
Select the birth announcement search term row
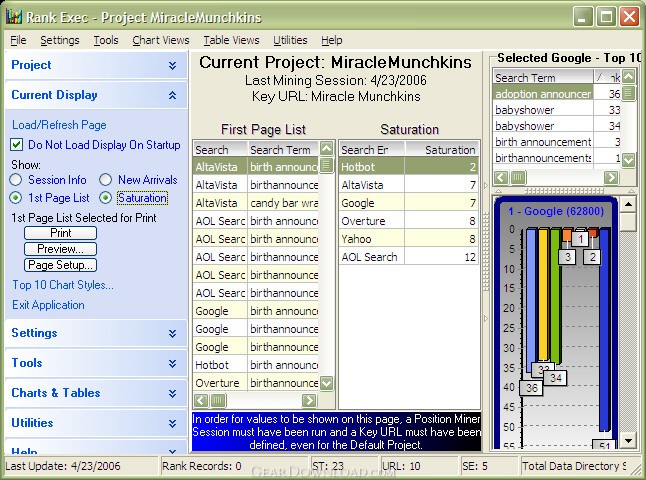(557, 142)
